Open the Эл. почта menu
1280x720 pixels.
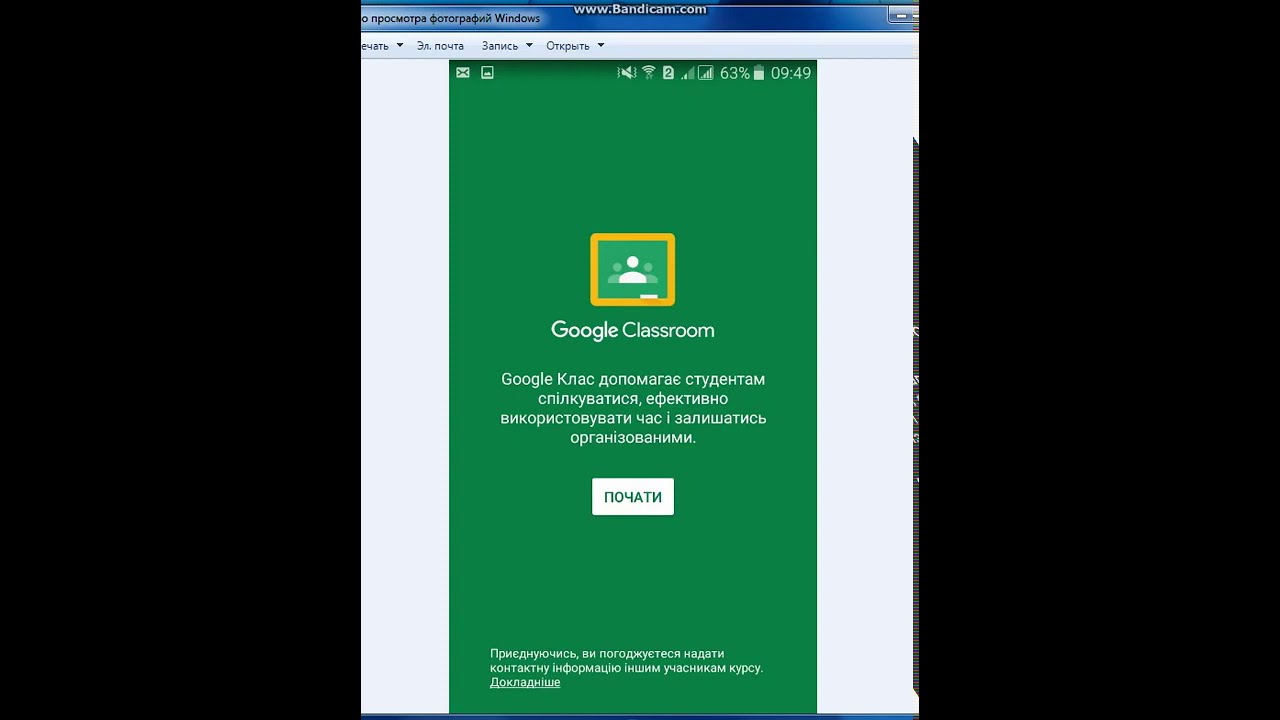440,46
